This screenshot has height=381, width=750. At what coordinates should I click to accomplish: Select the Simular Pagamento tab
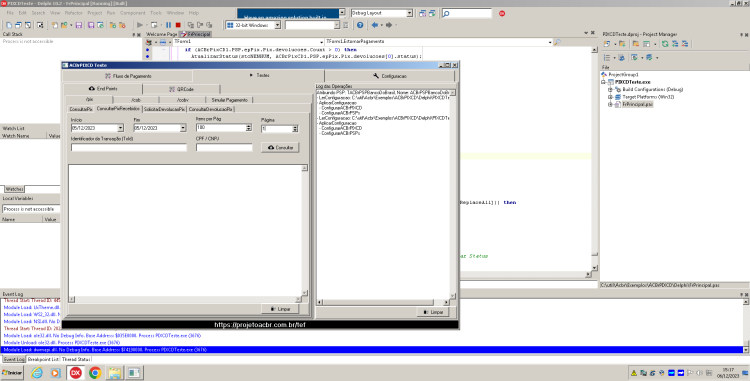click(230, 100)
